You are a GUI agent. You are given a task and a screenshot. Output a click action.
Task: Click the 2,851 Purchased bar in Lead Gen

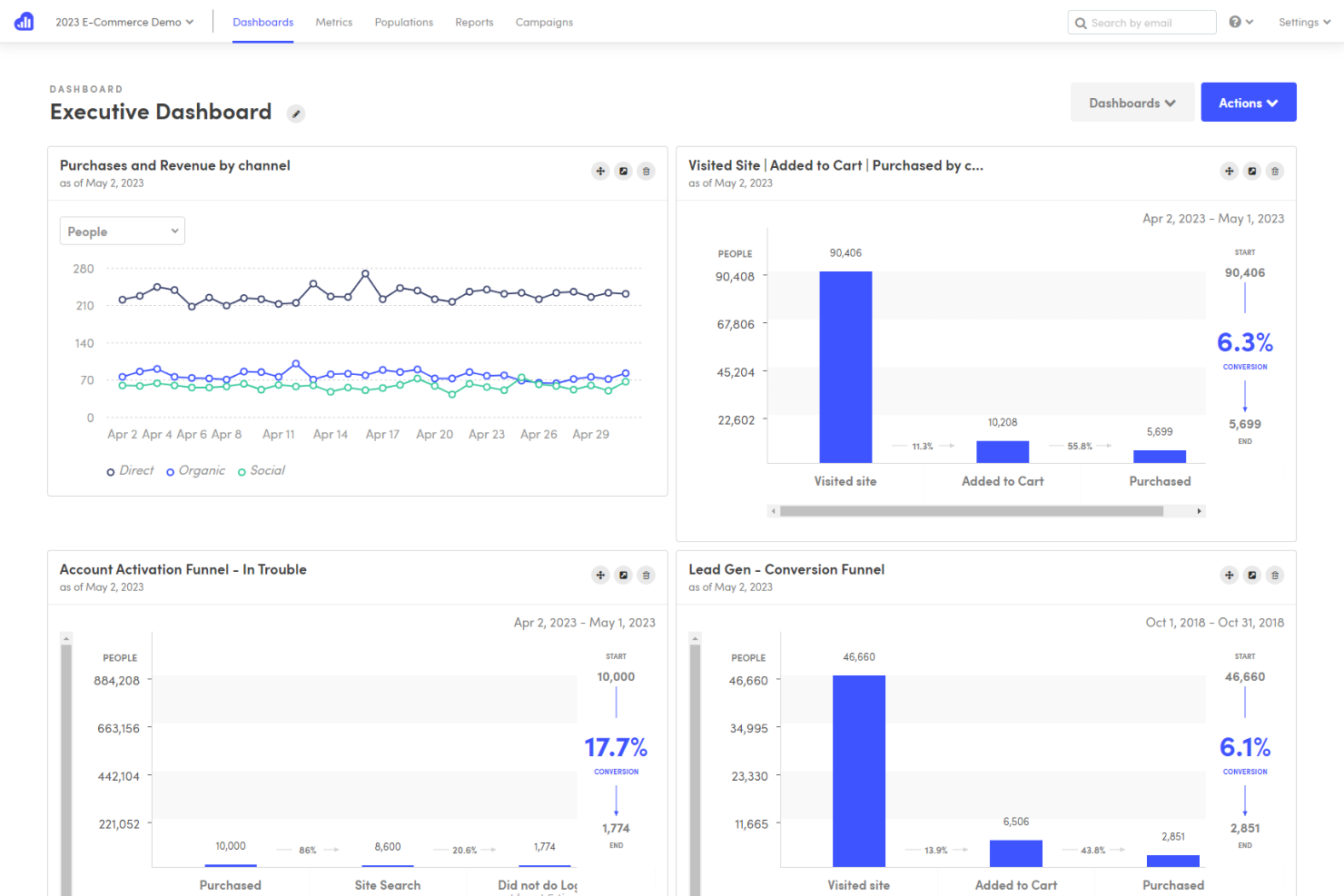[1173, 861]
